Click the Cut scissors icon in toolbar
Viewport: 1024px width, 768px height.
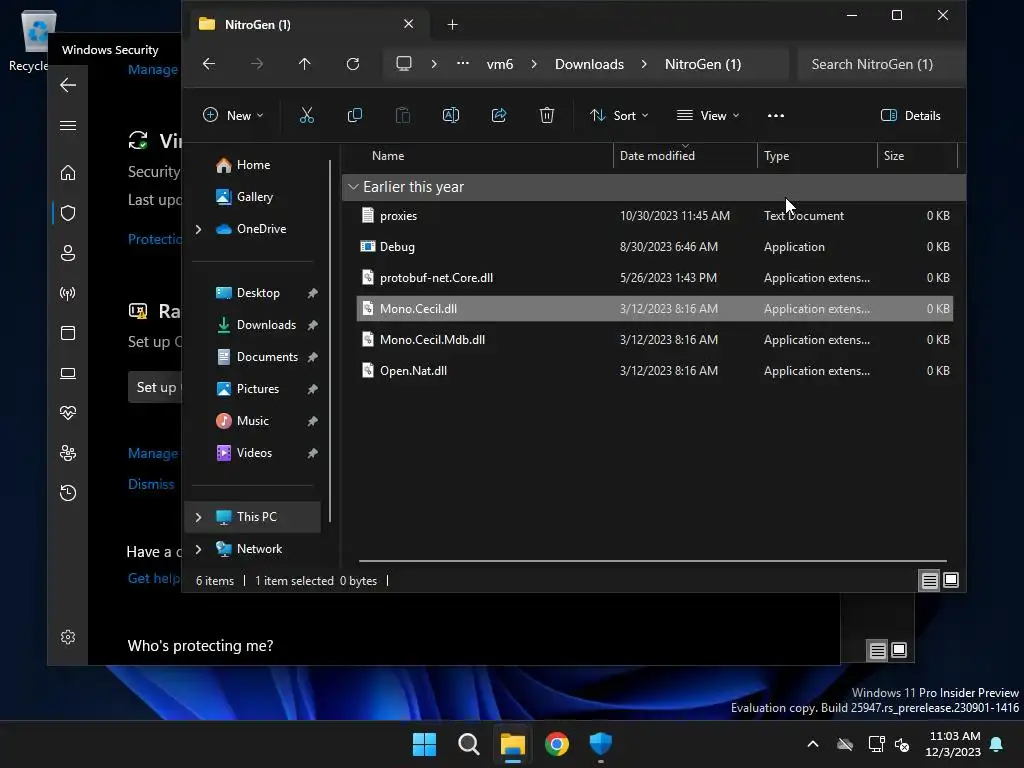(x=306, y=116)
